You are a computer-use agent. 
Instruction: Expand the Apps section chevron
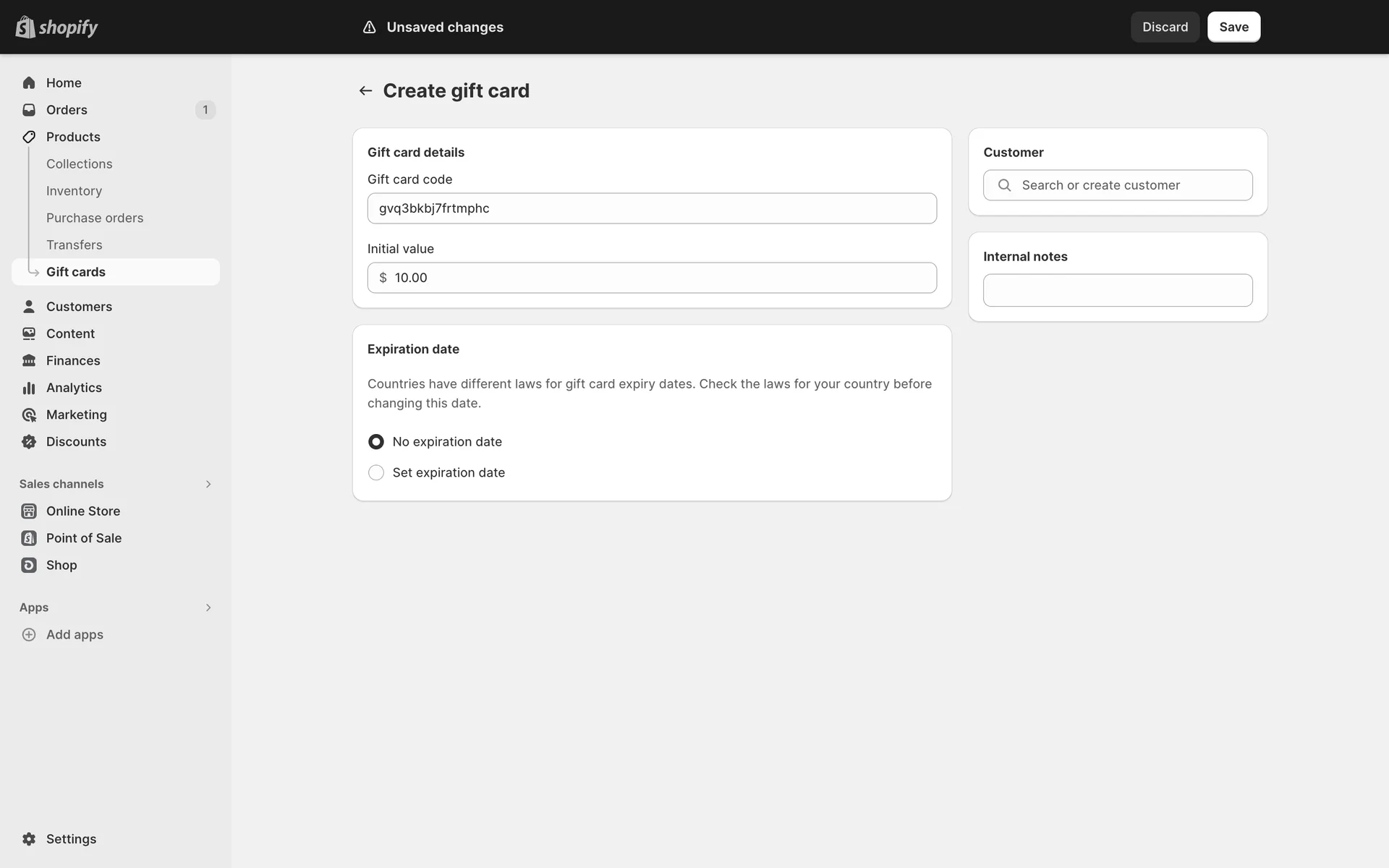208,608
